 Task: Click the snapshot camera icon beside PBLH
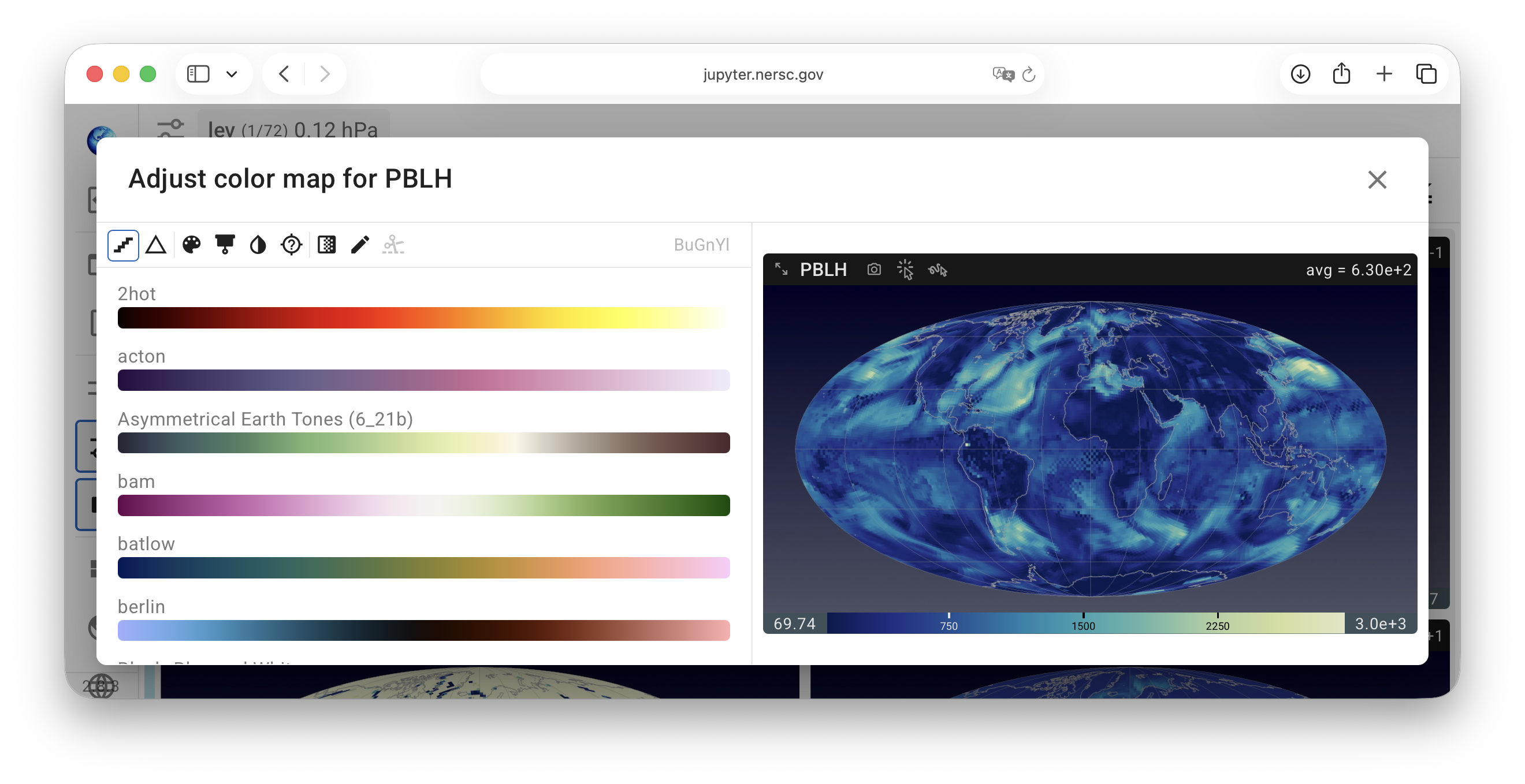click(x=874, y=270)
